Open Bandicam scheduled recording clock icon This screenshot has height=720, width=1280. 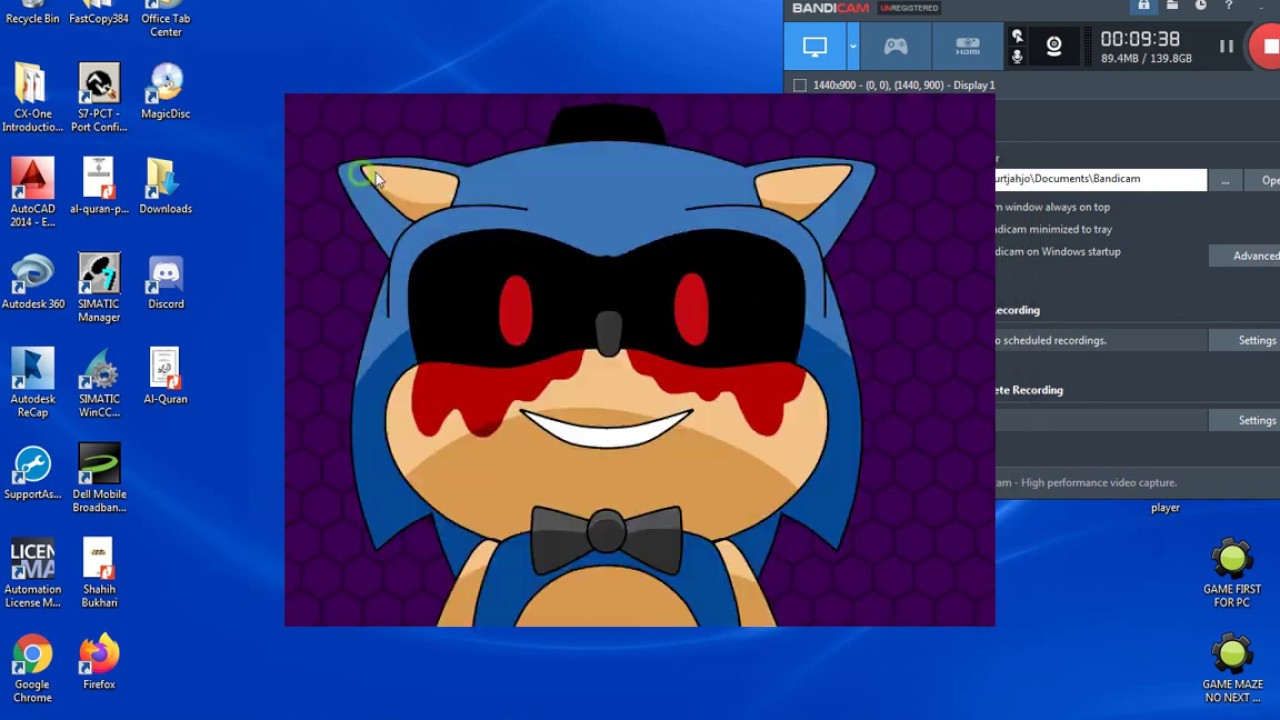click(1200, 6)
